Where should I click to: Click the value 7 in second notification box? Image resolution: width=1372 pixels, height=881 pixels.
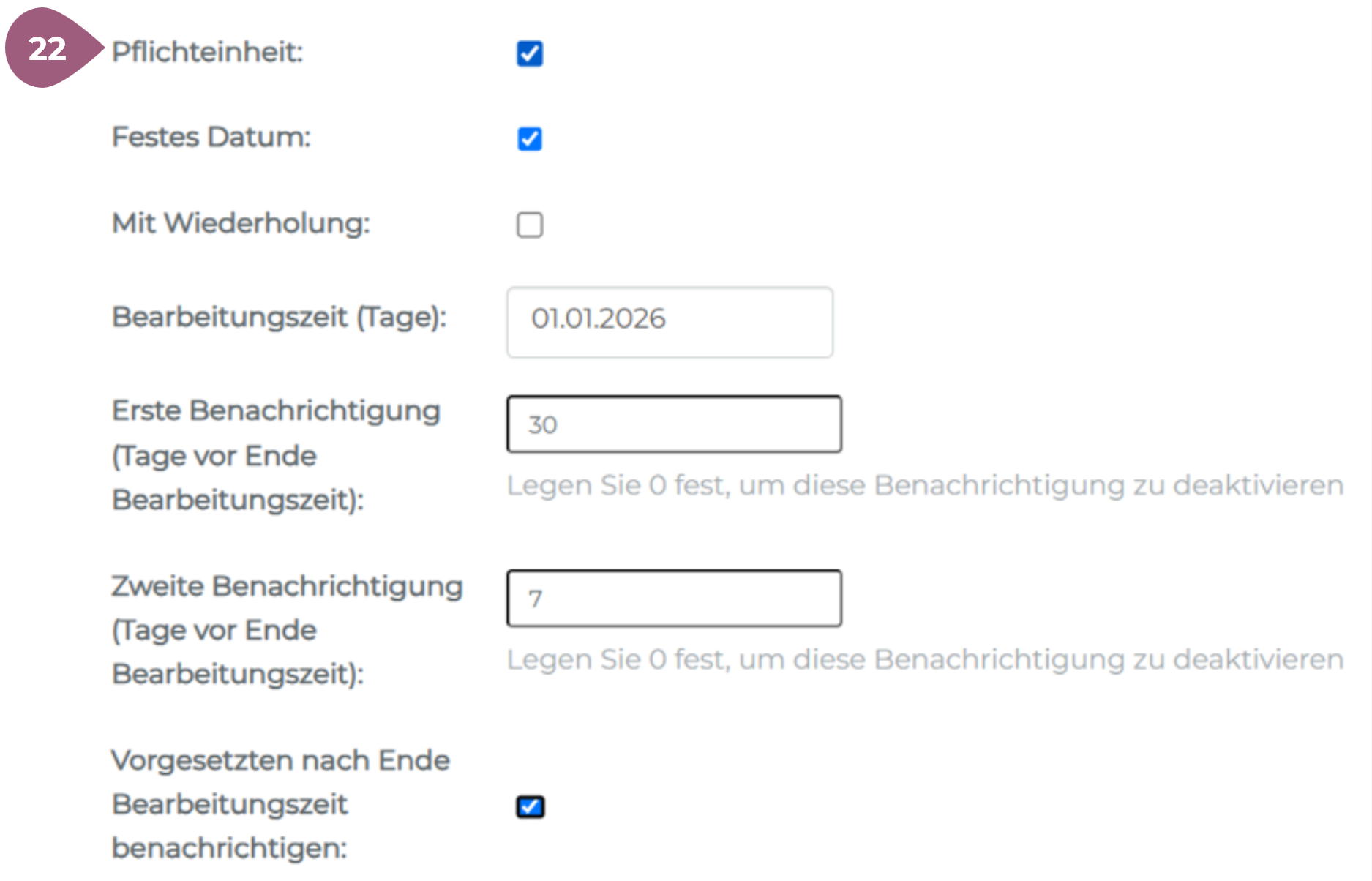click(536, 599)
